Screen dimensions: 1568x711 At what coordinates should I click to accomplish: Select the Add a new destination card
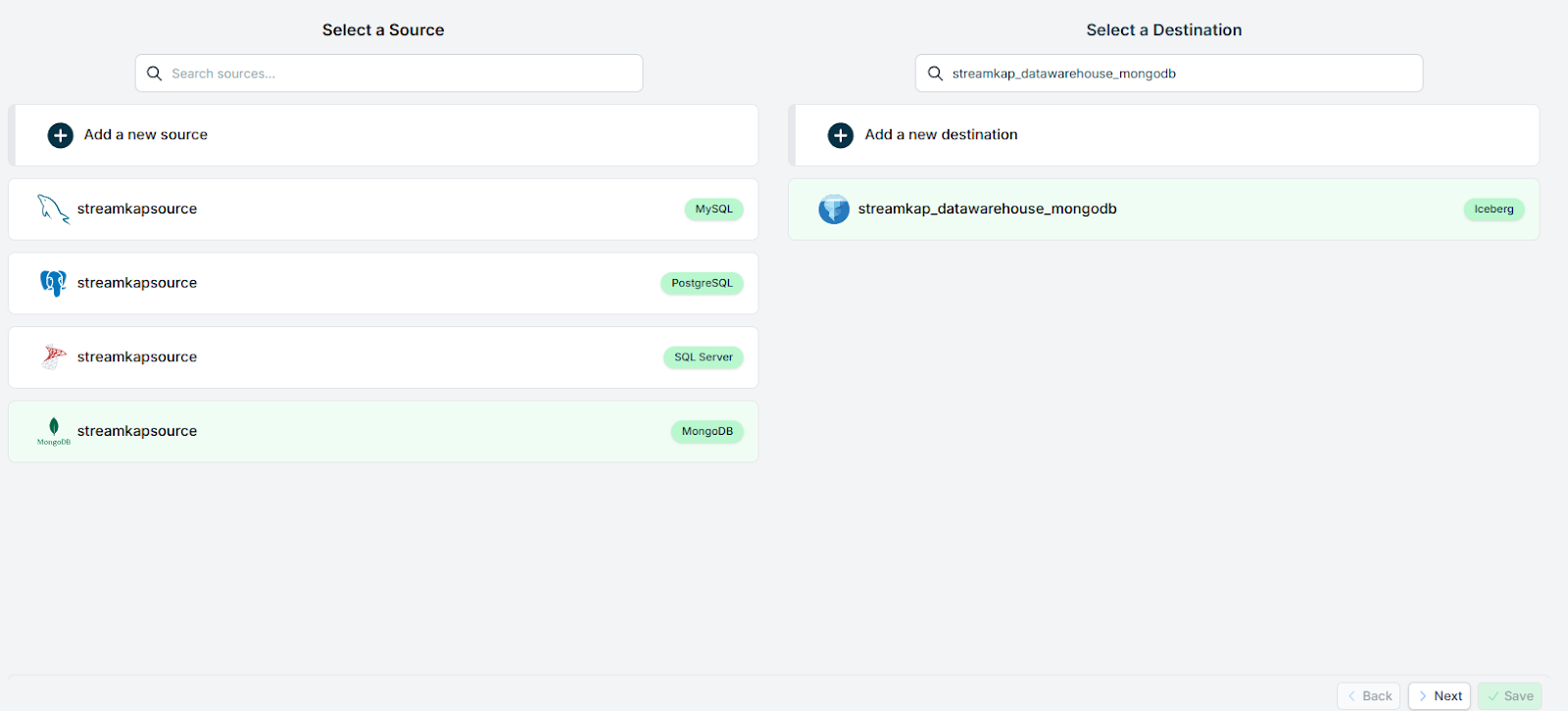[1164, 135]
